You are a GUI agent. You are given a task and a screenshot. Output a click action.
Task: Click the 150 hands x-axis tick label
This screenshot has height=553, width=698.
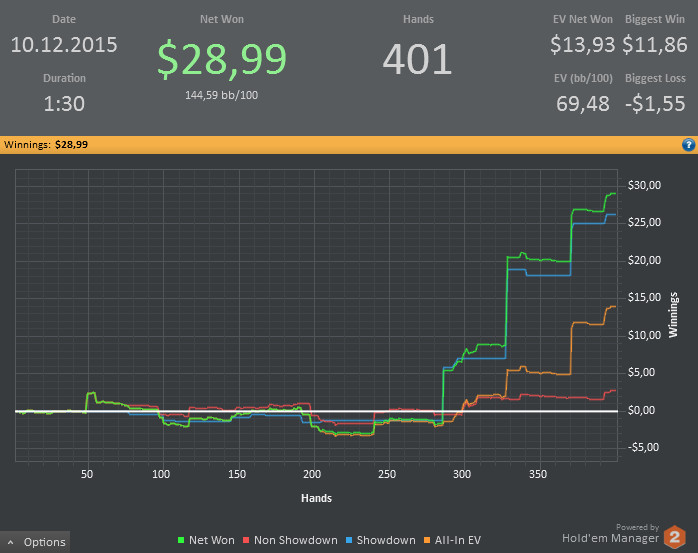coord(237,474)
